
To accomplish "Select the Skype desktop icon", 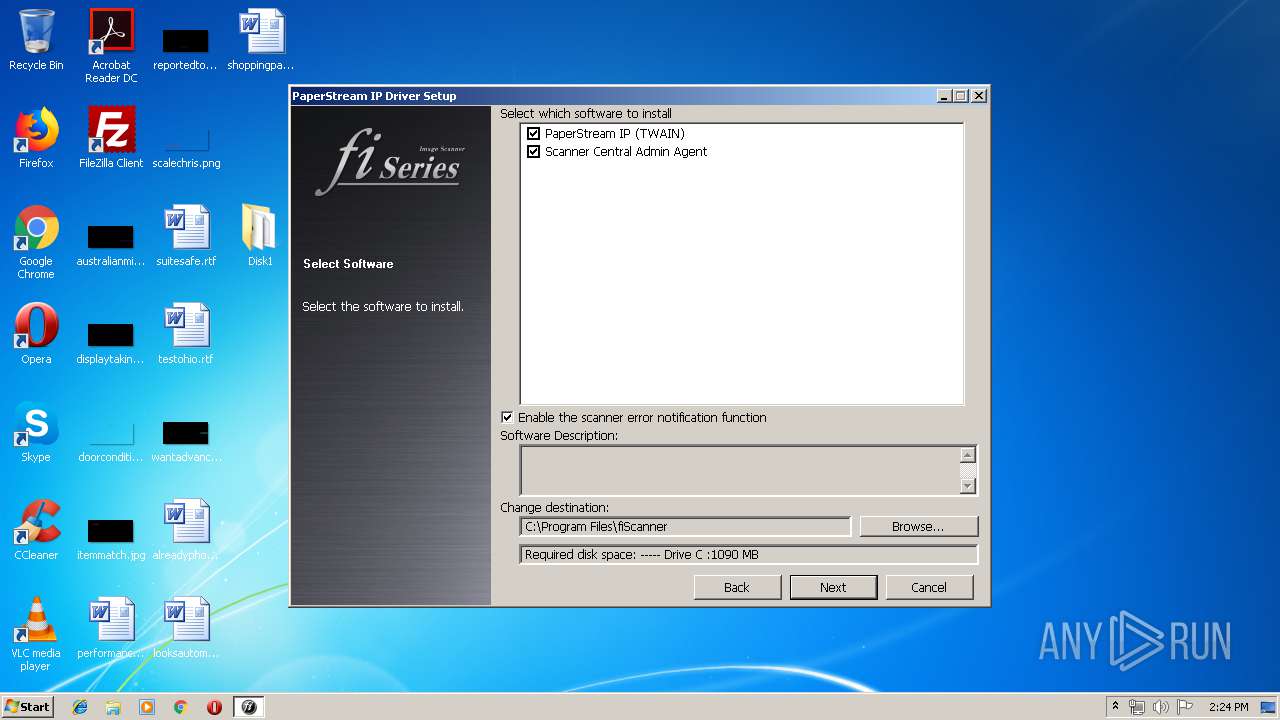I will pyautogui.click(x=36, y=432).
